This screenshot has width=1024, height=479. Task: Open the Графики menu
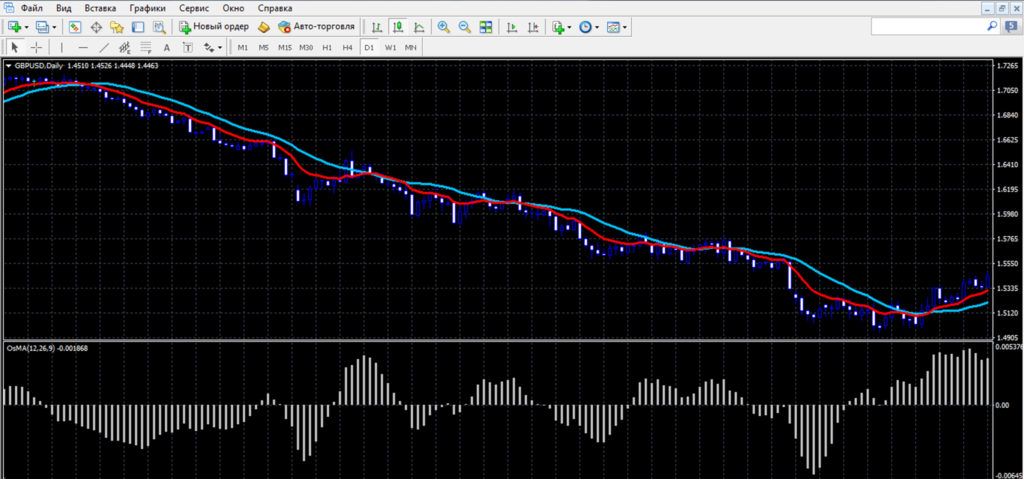(x=147, y=8)
